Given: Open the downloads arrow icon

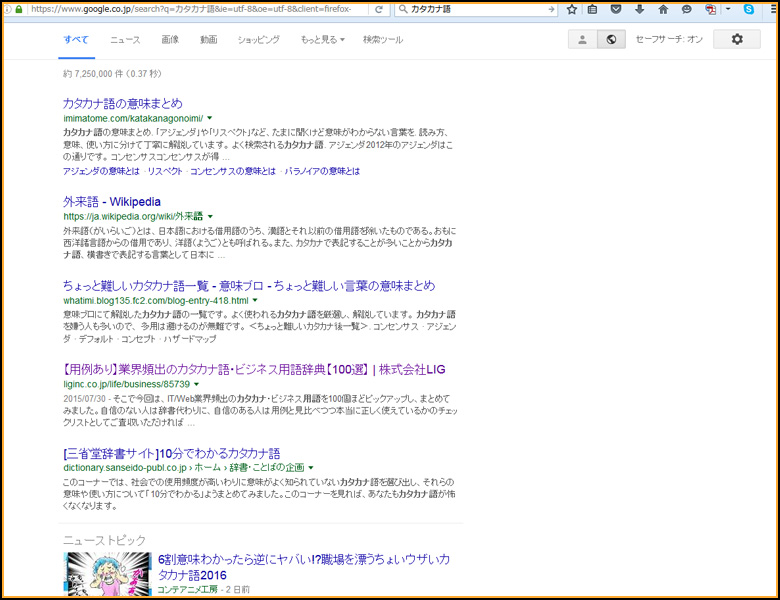Looking at the screenshot, I should tap(640, 9).
